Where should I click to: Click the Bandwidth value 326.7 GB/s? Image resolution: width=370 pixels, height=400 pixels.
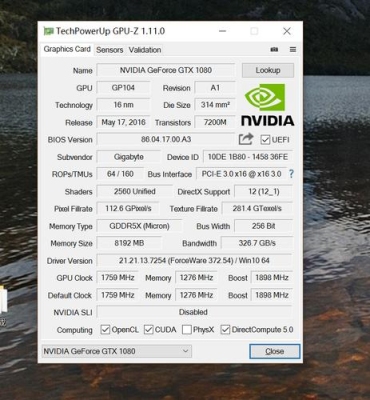point(257,243)
